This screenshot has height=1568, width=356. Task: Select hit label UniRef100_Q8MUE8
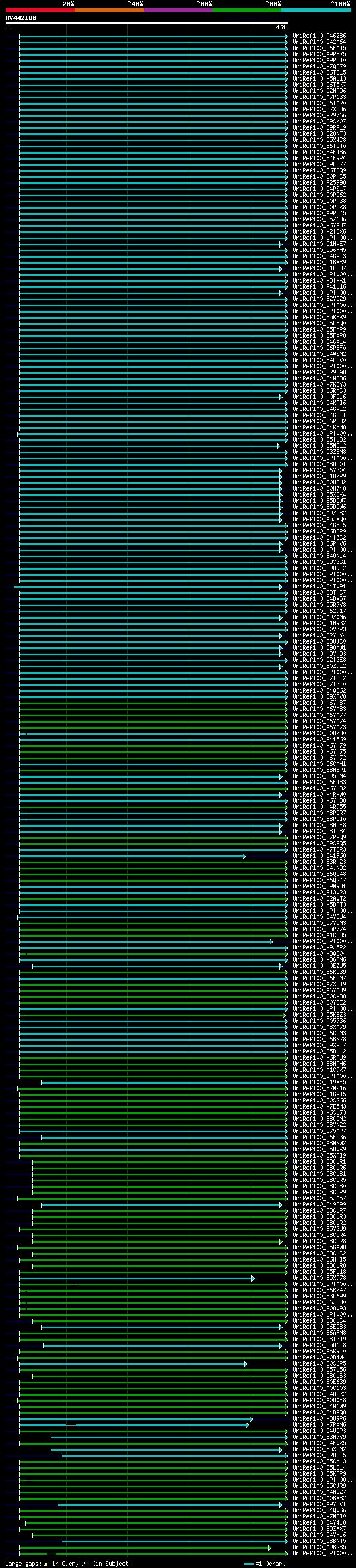pyautogui.click(x=319, y=825)
